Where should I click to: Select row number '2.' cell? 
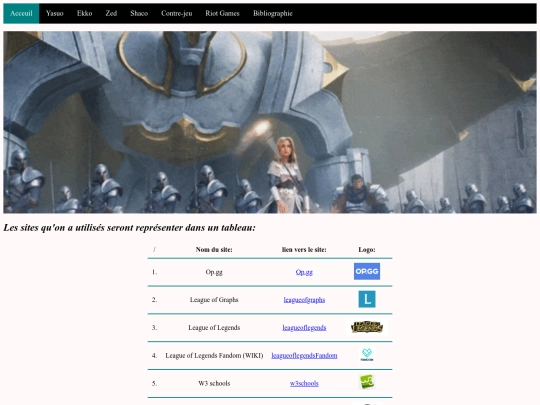coord(154,300)
